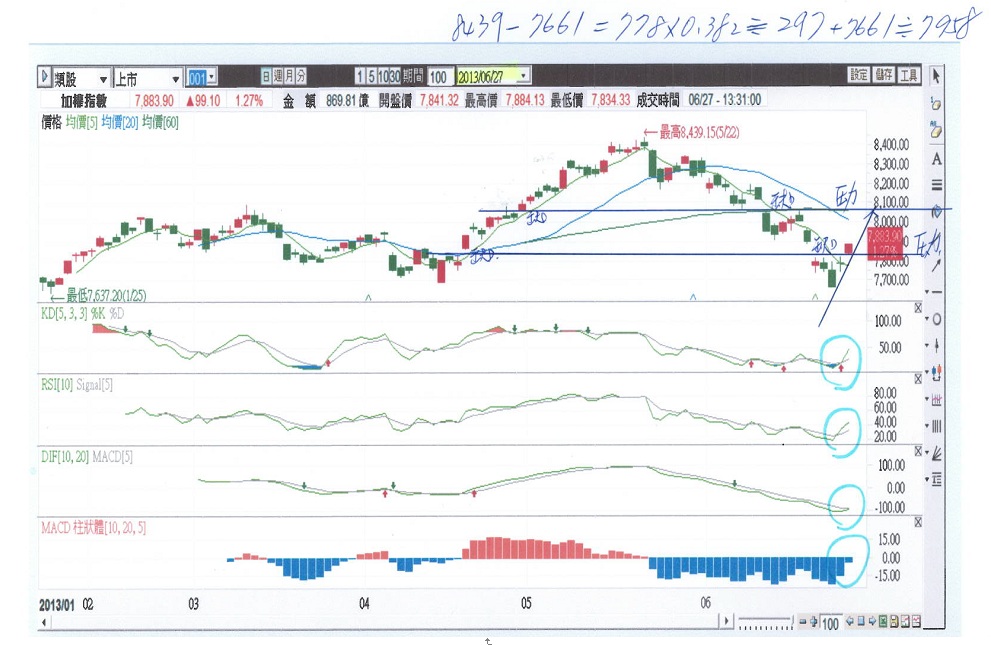Choose the text annotation A tool
Screen dimensions: 991x645
936,159
